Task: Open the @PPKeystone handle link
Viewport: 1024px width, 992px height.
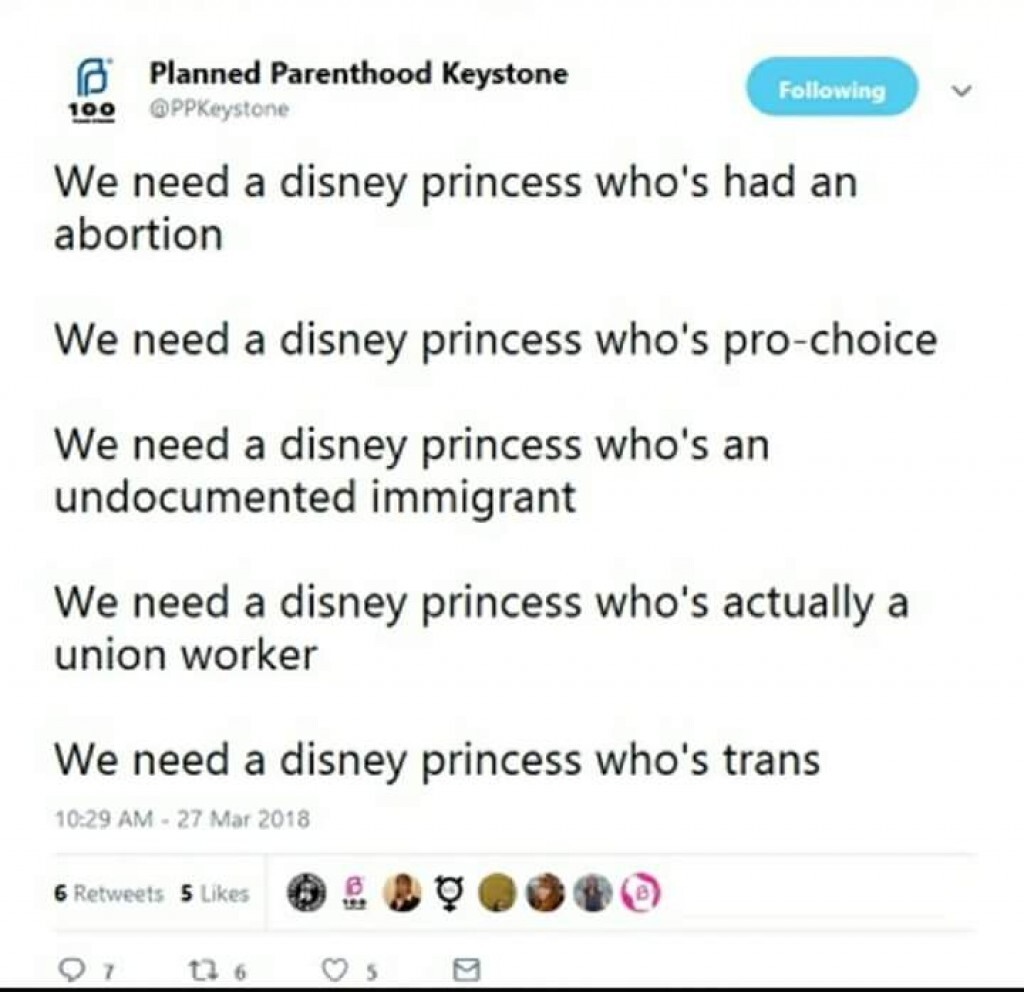Action: [x=219, y=110]
